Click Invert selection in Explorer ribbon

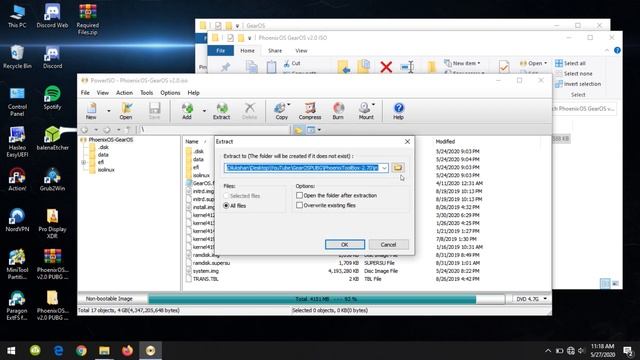pos(578,84)
